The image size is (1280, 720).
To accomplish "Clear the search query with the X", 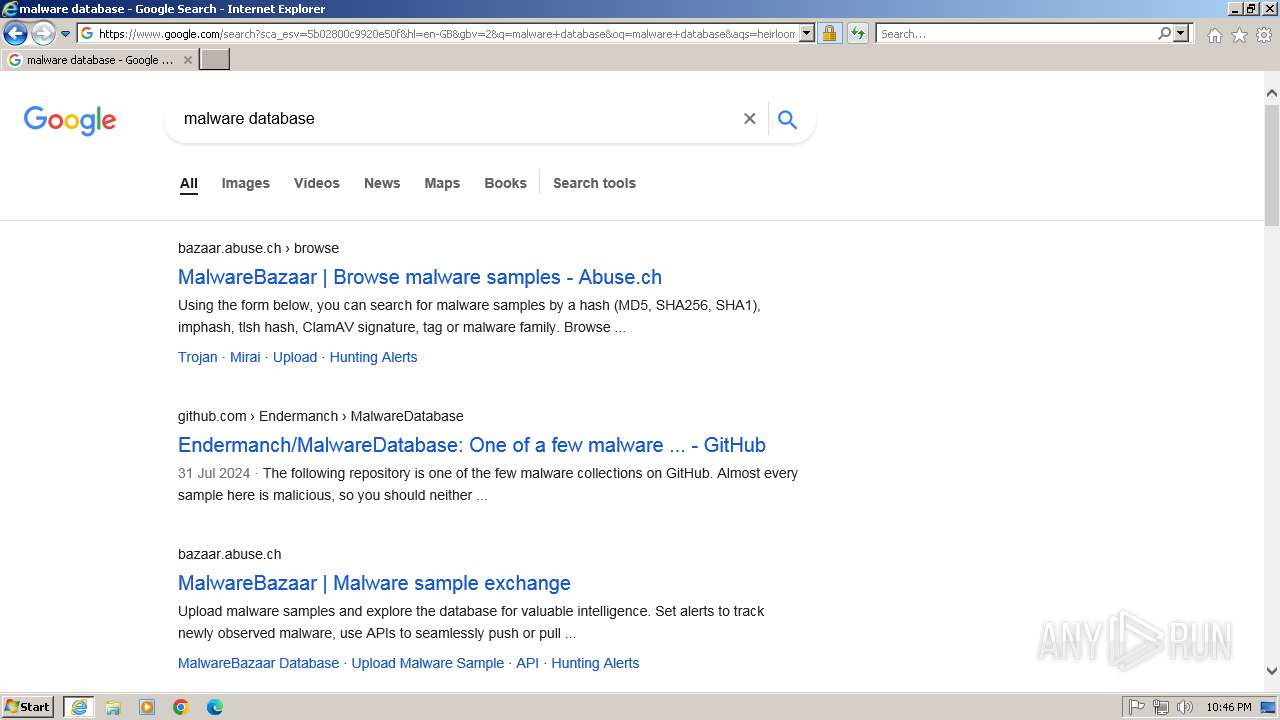I will point(749,119).
